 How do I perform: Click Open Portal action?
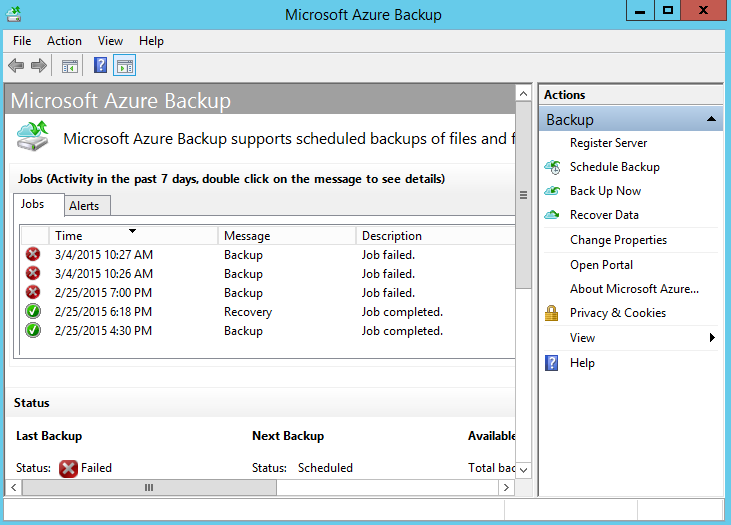click(601, 265)
